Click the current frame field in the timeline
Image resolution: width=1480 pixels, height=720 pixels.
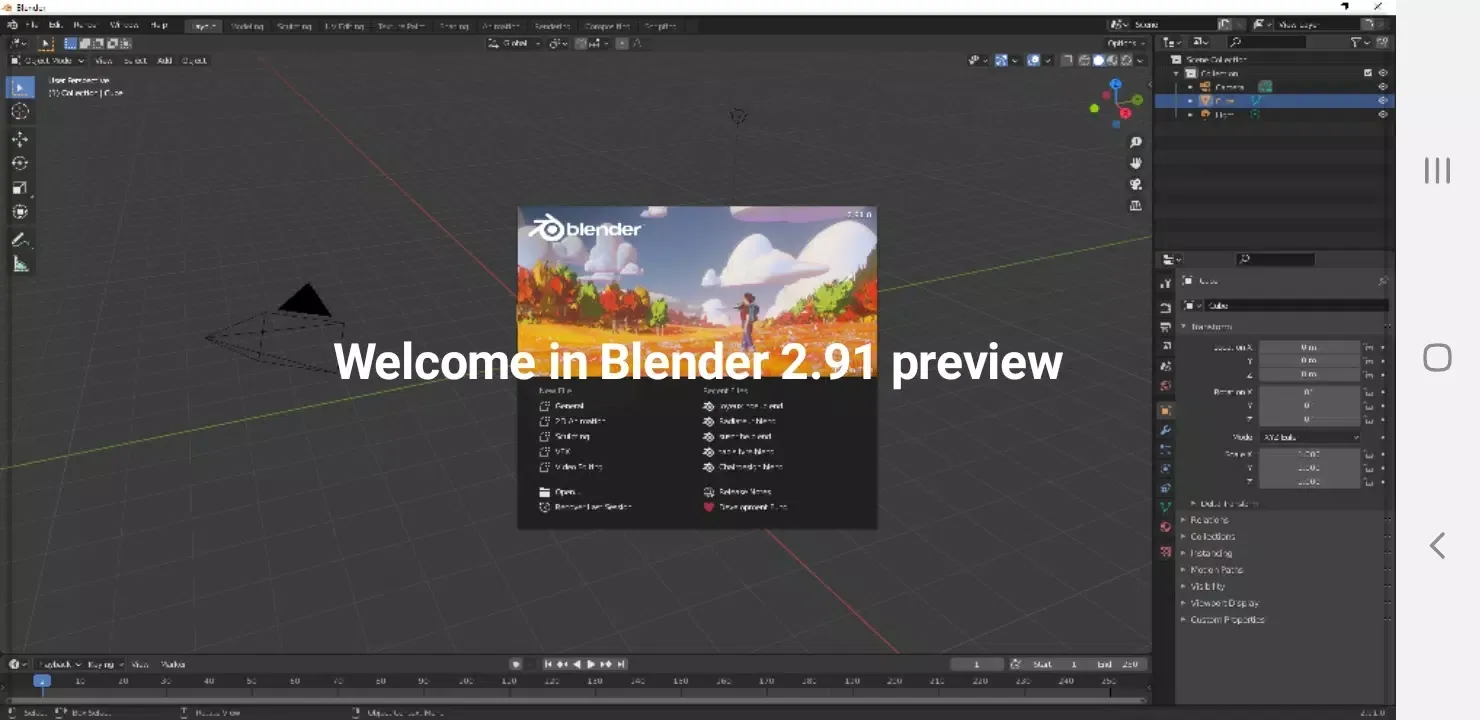pyautogui.click(x=977, y=663)
